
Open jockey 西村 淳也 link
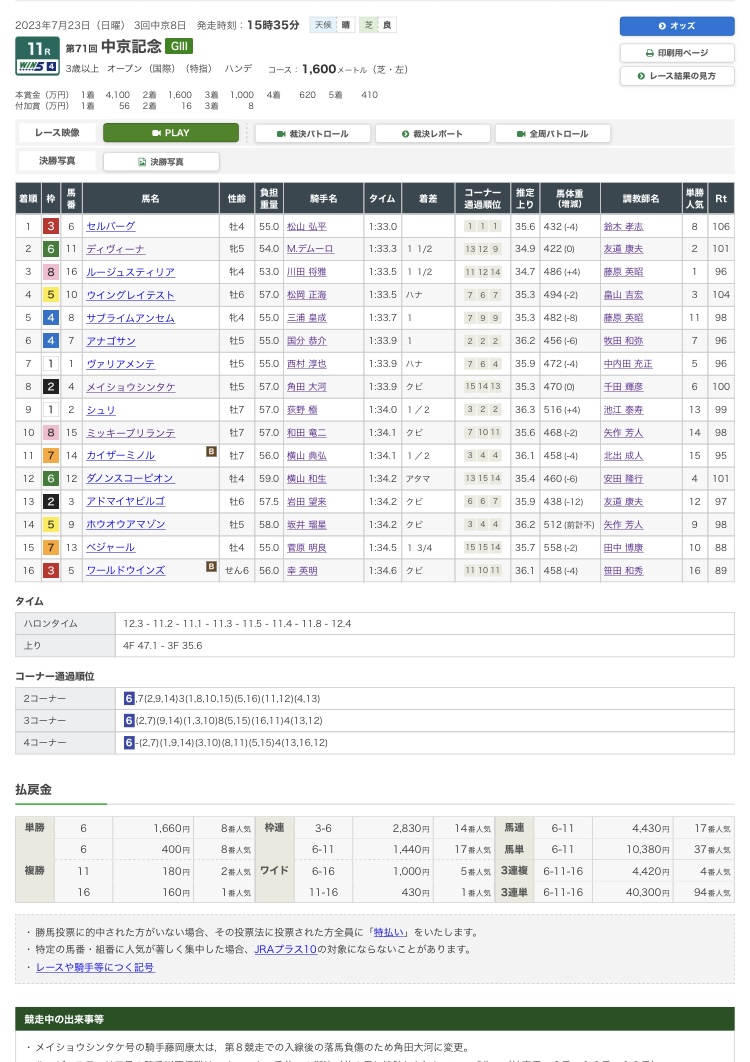click(306, 364)
